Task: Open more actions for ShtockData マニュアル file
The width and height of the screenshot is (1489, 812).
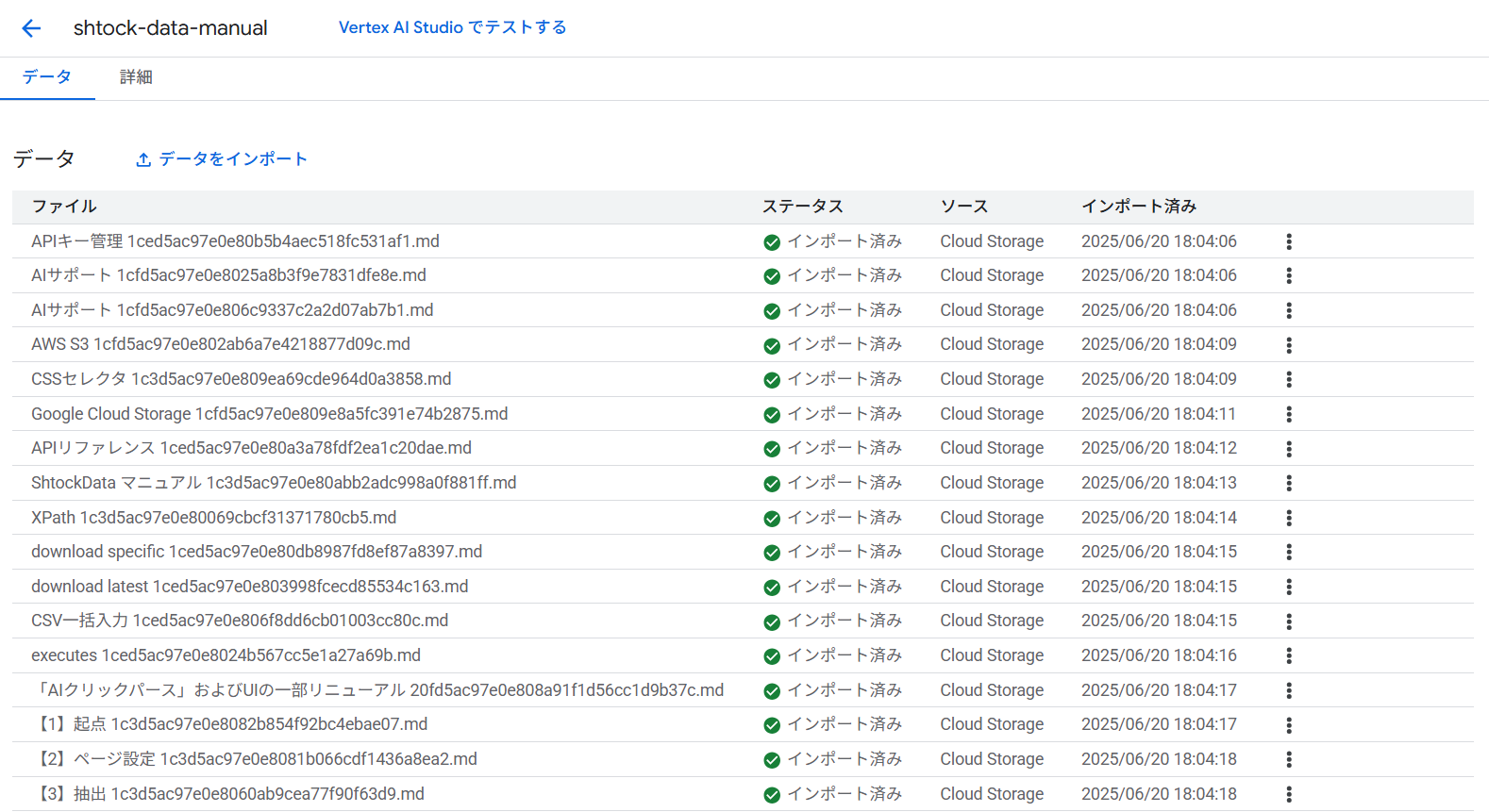Action: click(x=1288, y=484)
